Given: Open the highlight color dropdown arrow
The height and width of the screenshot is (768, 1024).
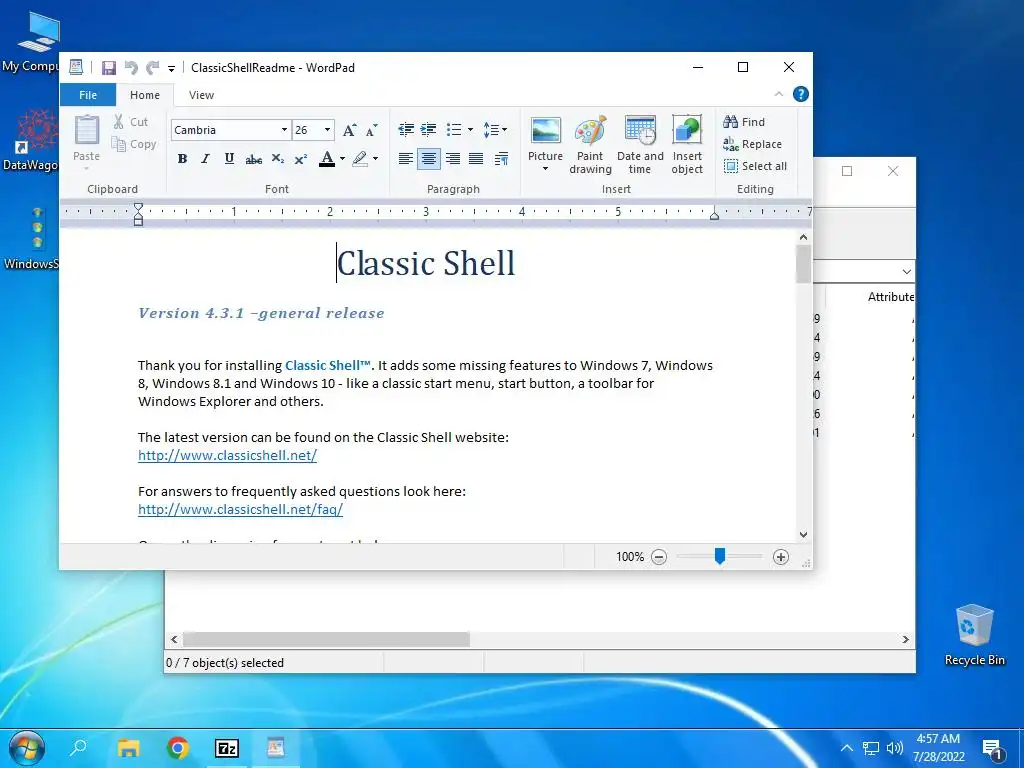Looking at the screenshot, I should tap(376, 159).
